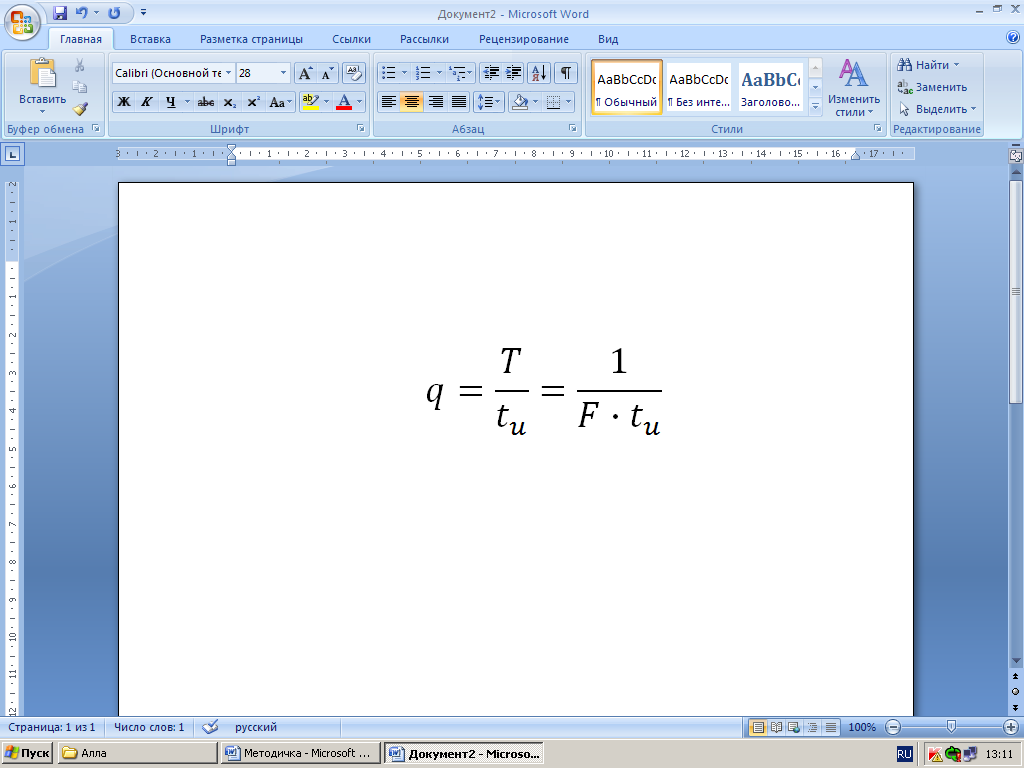Click the formula in the document
Screen dimensions: 1024x768
pyautogui.click(x=543, y=392)
